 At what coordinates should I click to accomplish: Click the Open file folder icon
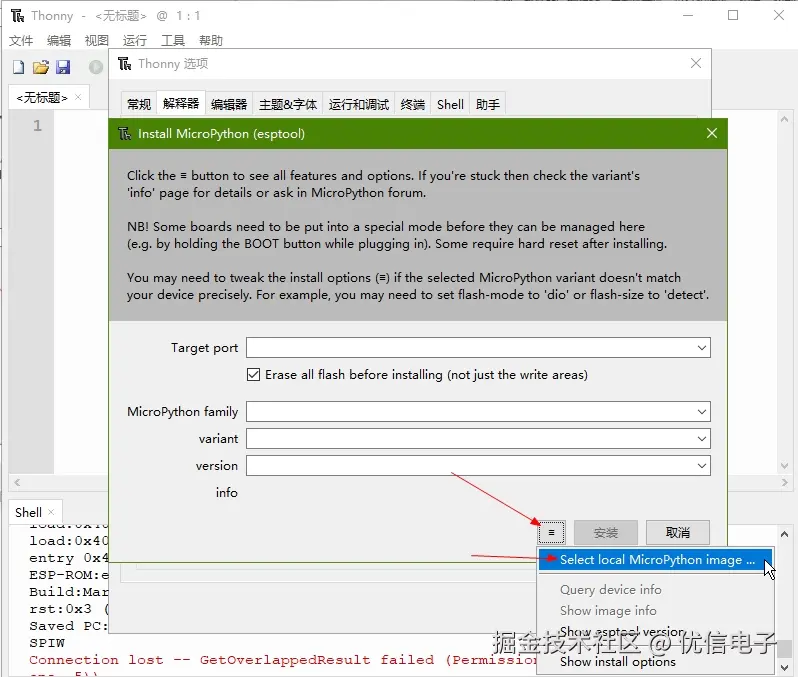click(x=41, y=67)
